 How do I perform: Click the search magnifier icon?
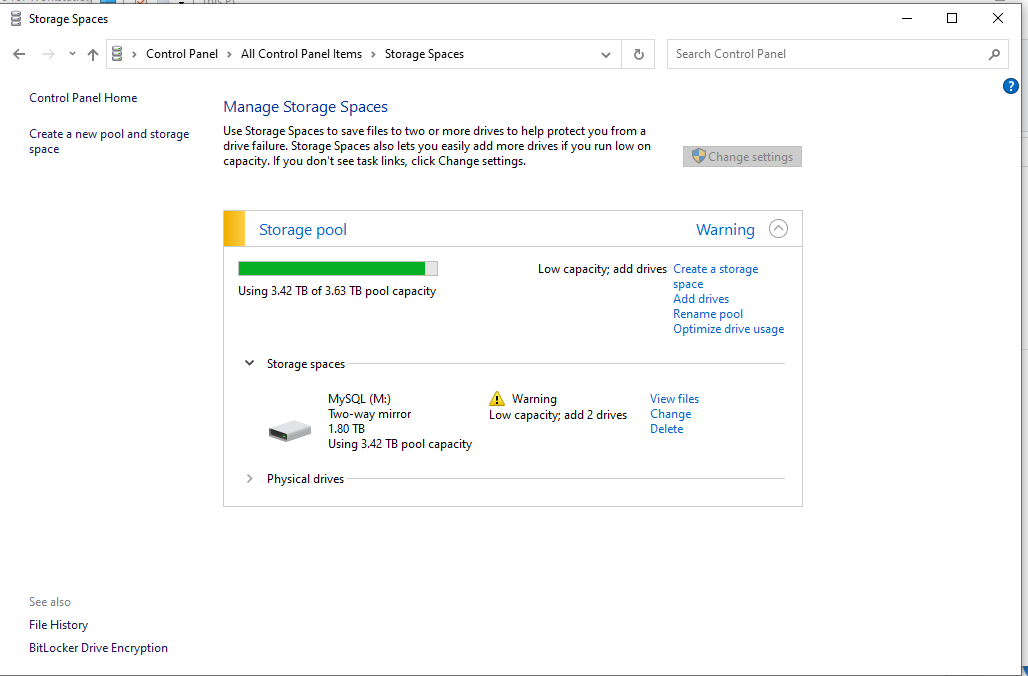click(994, 55)
